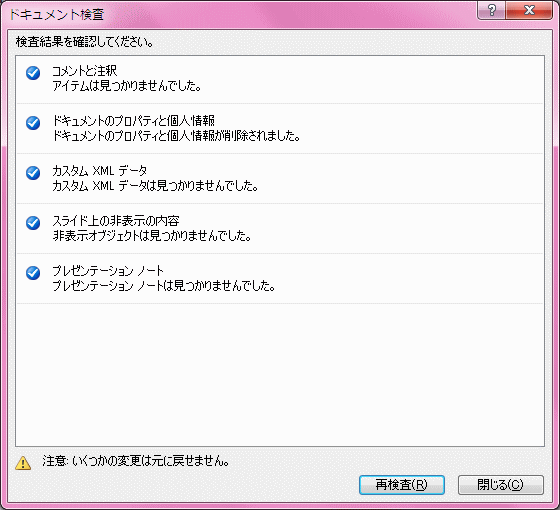Click the checkmark icon beside コメントと注釈
This screenshot has width=560, height=510.
click(33, 73)
